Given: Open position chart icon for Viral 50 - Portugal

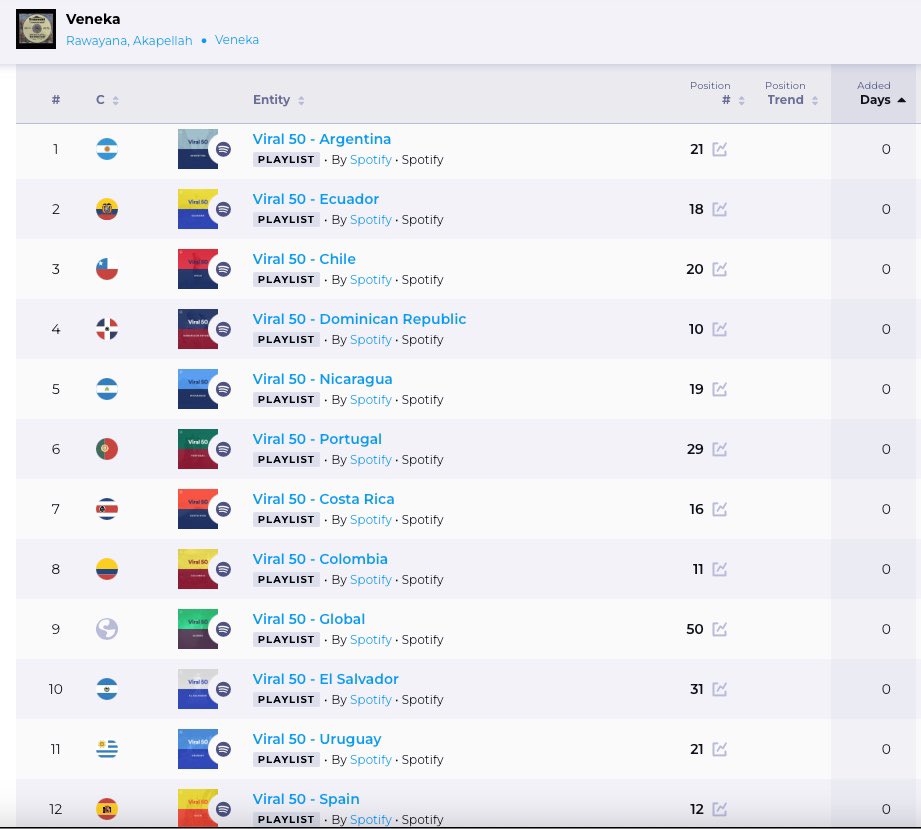Looking at the screenshot, I should coord(720,449).
